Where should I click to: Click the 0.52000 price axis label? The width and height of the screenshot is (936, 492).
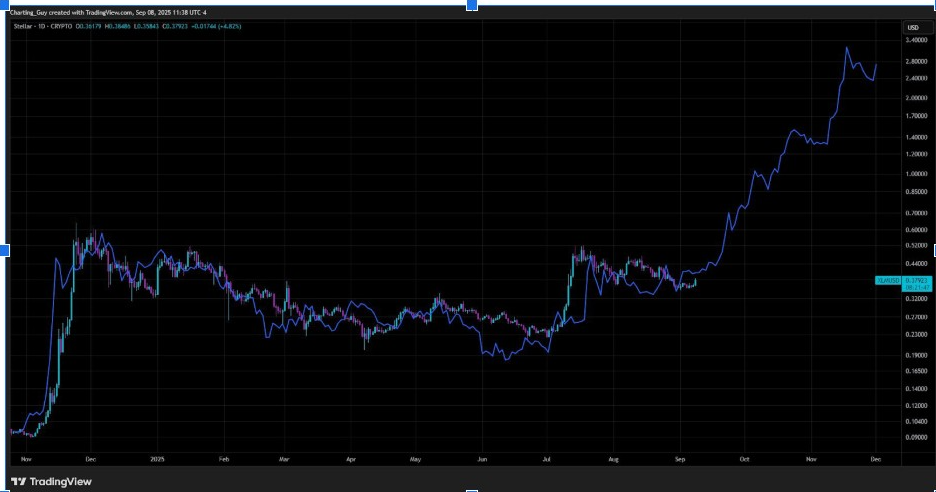pos(916,245)
